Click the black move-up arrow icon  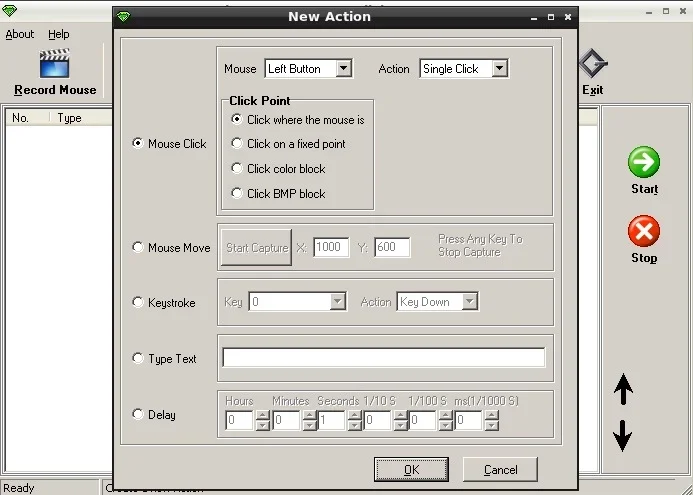coord(623,389)
